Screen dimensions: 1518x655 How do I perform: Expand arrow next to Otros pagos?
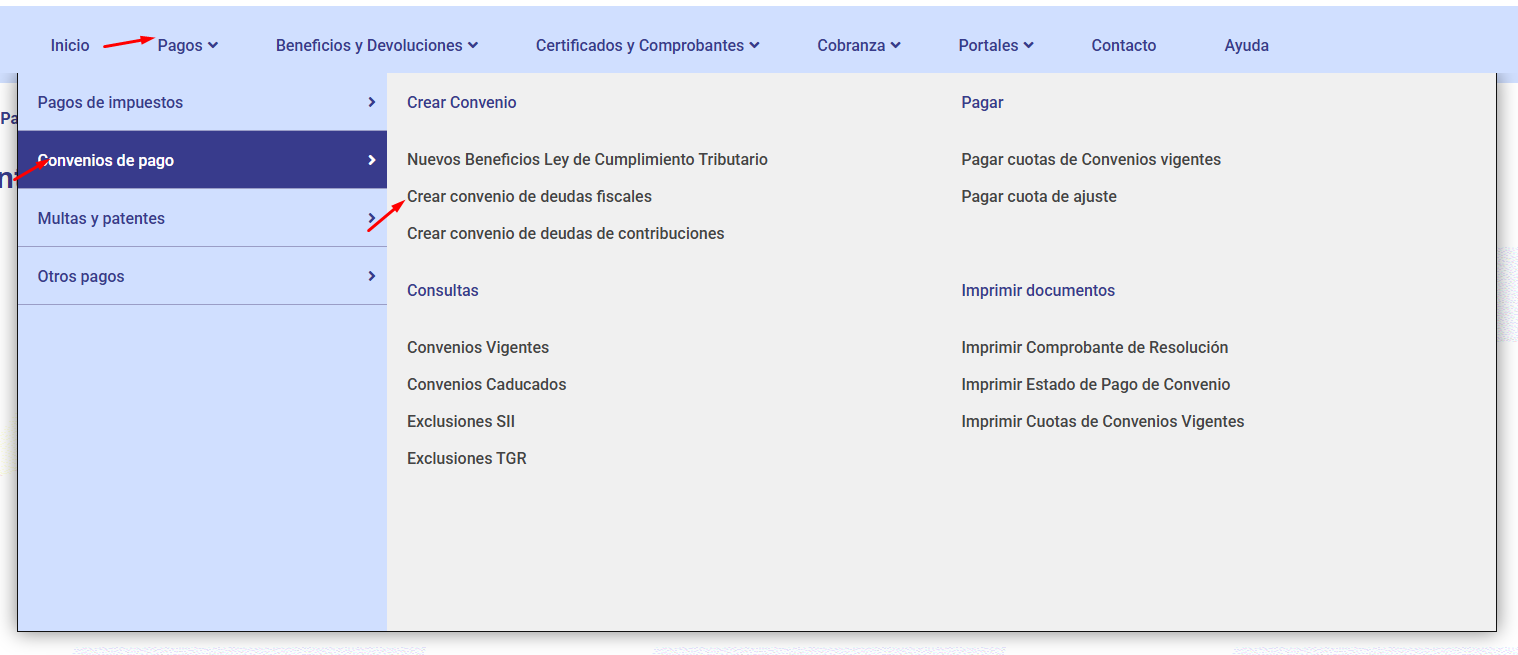pyautogui.click(x=371, y=276)
